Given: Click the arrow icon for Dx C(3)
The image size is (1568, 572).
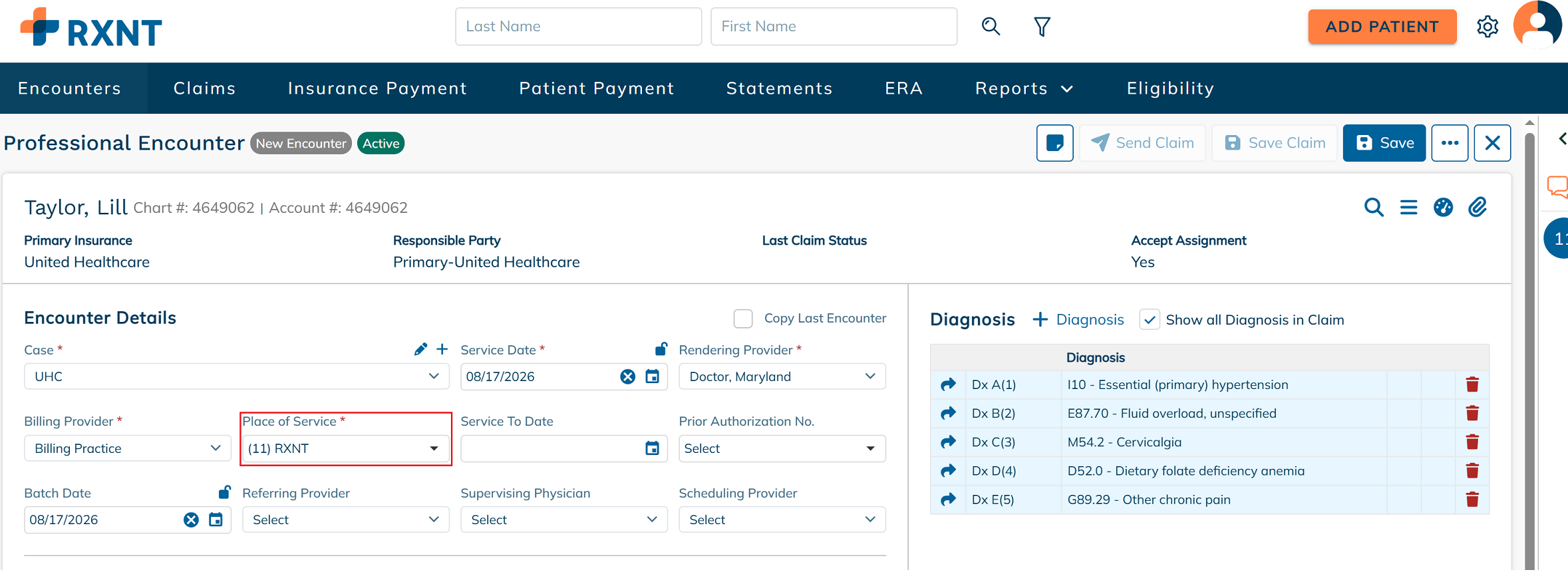Looking at the screenshot, I should (x=949, y=442).
